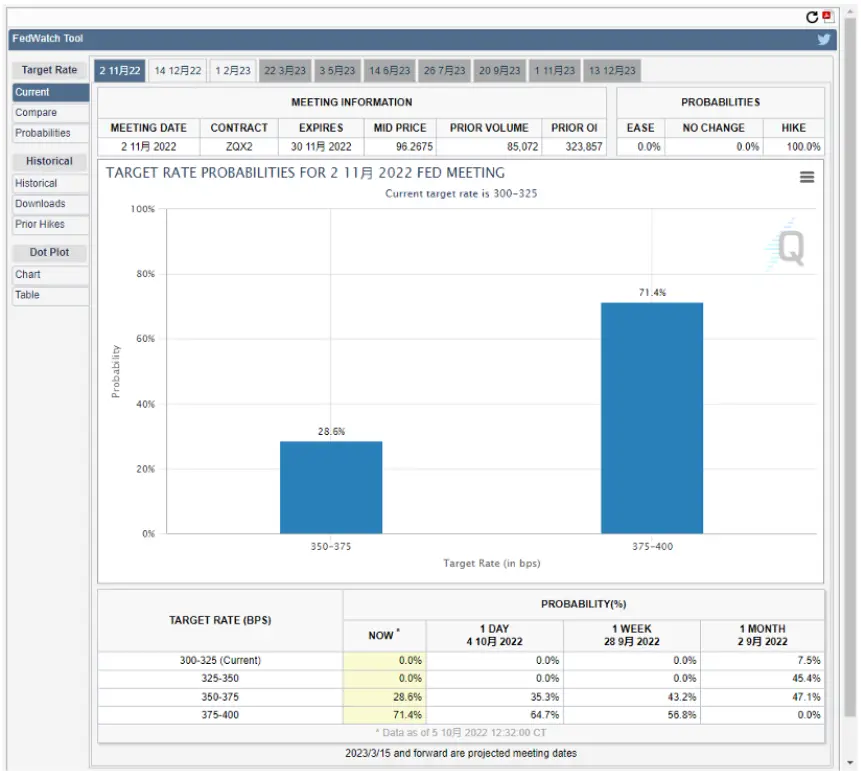
Task: Click the 1 DAY 4 10月 2022 header
Action: (495, 635)
